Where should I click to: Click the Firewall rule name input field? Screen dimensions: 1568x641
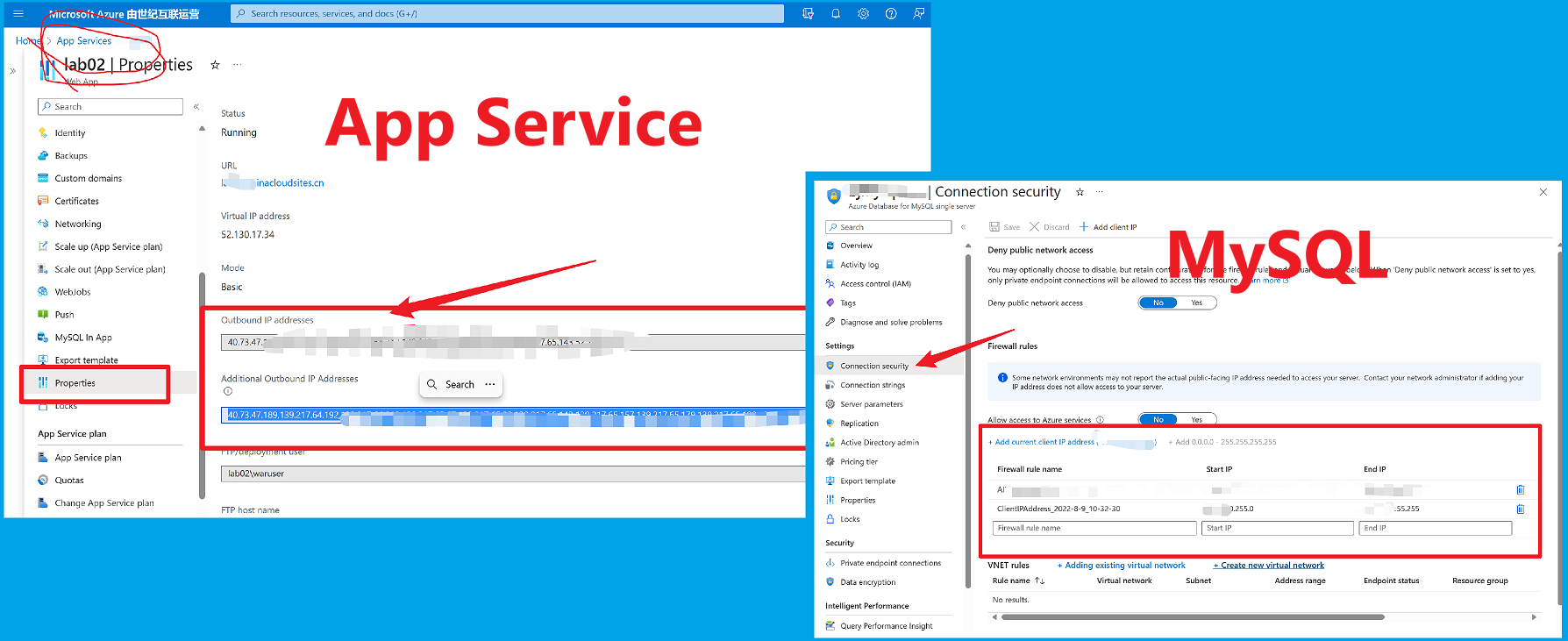[x=1094, y=529]
